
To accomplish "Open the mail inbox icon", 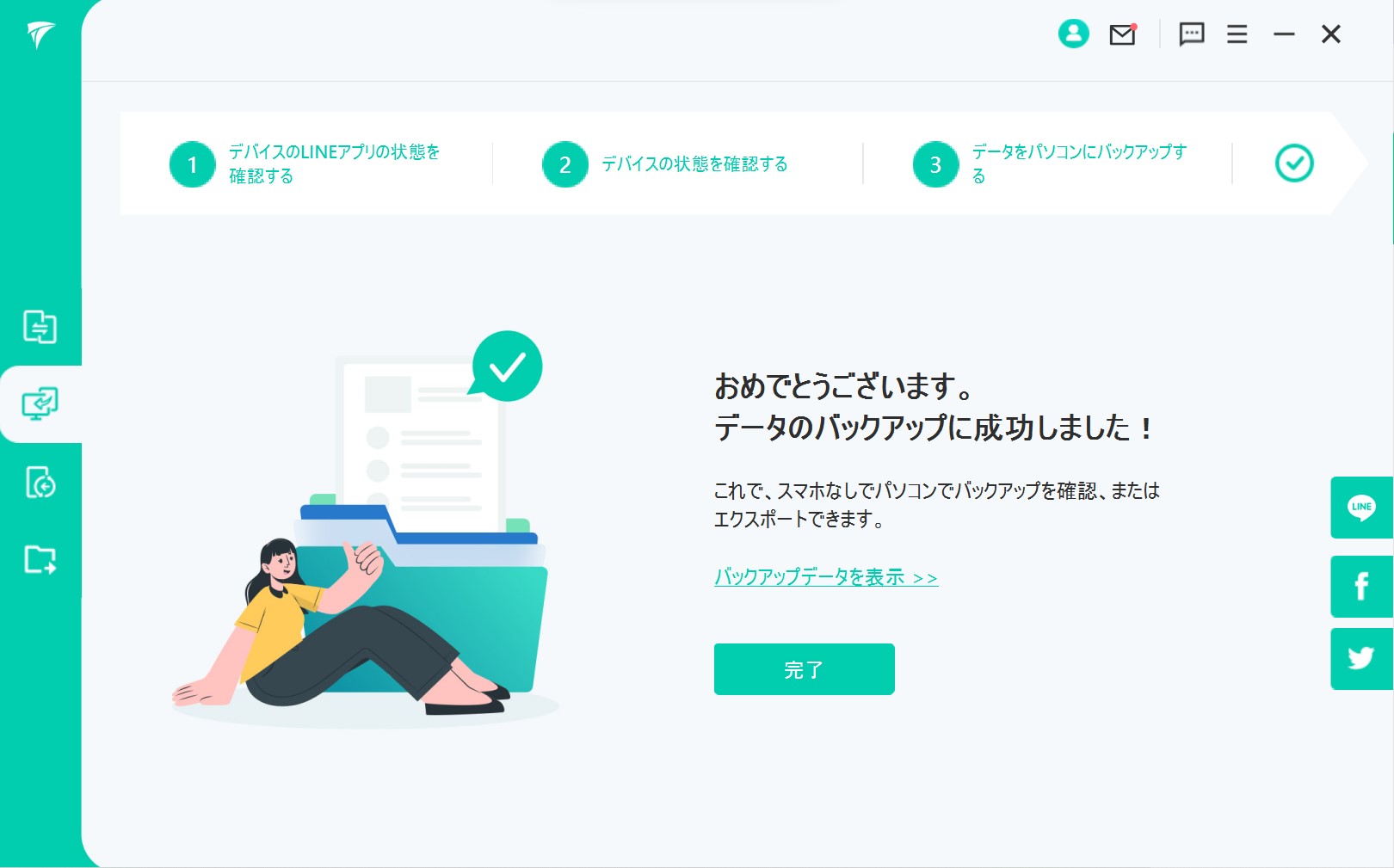I will click(x=1123, y=34).
